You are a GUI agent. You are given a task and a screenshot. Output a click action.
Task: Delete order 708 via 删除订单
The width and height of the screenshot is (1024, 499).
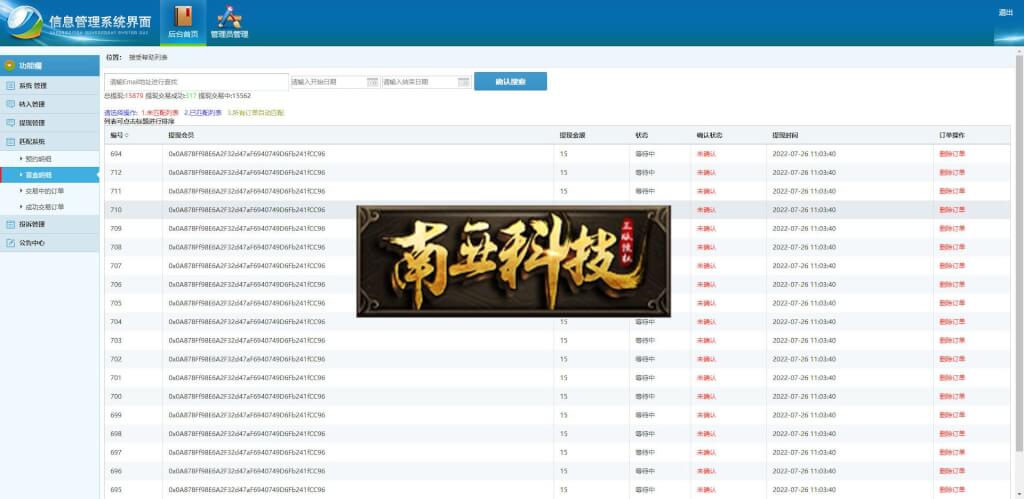(x=952, y=247)
